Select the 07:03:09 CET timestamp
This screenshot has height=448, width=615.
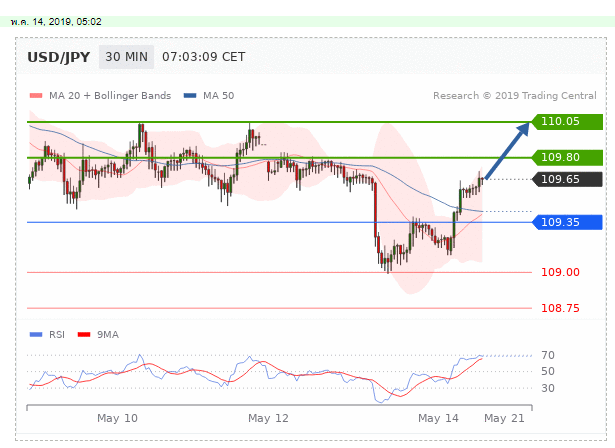tap(204, 57)
